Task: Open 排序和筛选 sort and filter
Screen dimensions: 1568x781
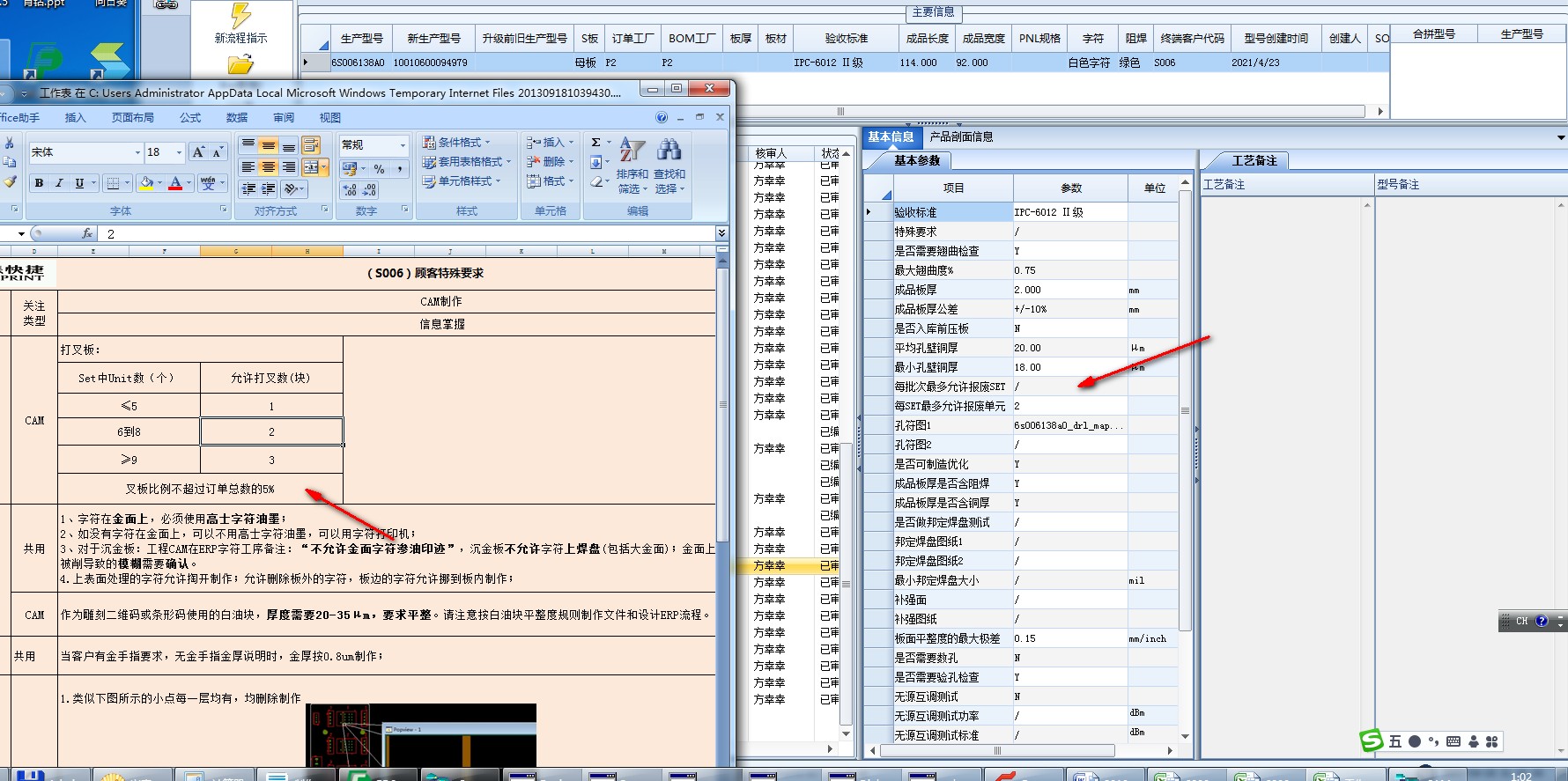Action: [632, 166]
